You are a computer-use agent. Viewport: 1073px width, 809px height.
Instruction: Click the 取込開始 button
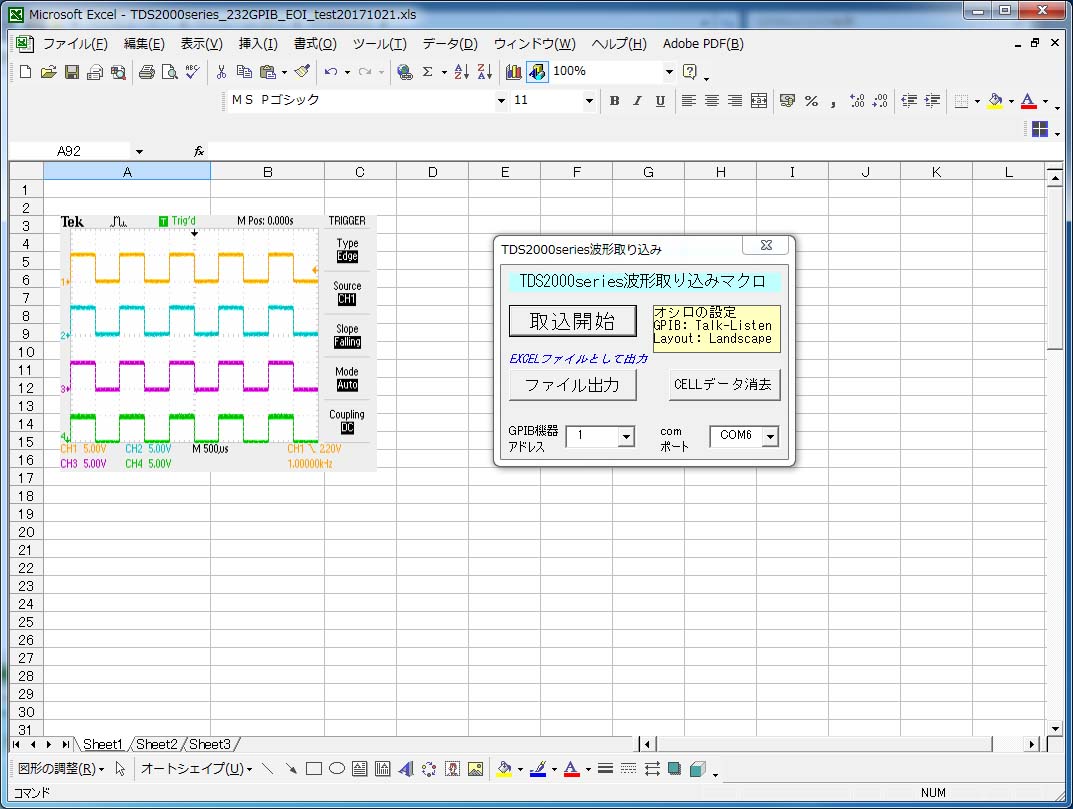(x=573, y=321)
